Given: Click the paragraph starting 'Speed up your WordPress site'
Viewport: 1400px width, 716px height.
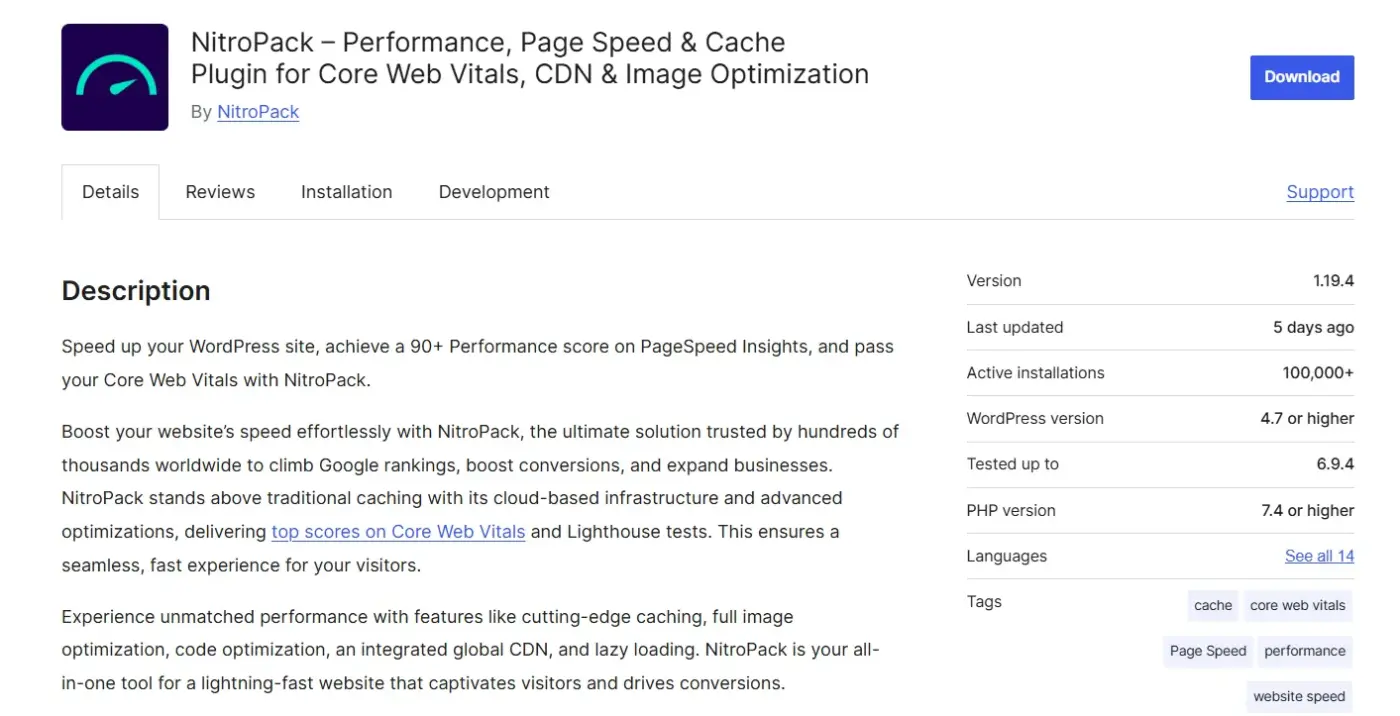Looking at the screenshot, I should coord(478,363).
